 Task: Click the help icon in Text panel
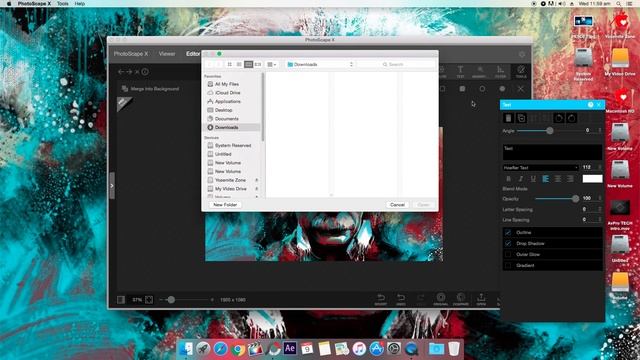pyautogui.click(x=590, y=105)
